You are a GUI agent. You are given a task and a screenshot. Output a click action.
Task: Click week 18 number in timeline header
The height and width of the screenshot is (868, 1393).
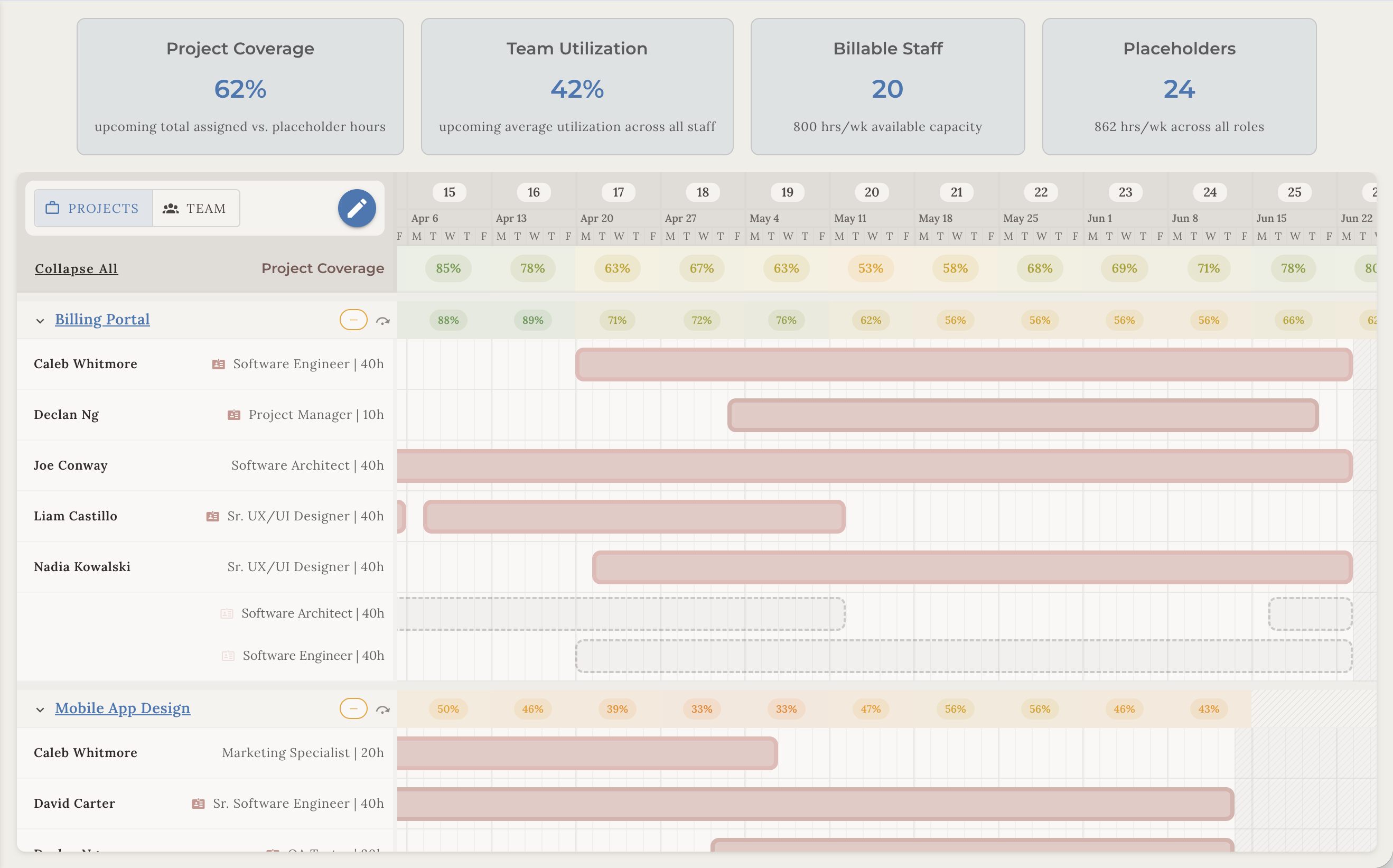pos(703,192)
